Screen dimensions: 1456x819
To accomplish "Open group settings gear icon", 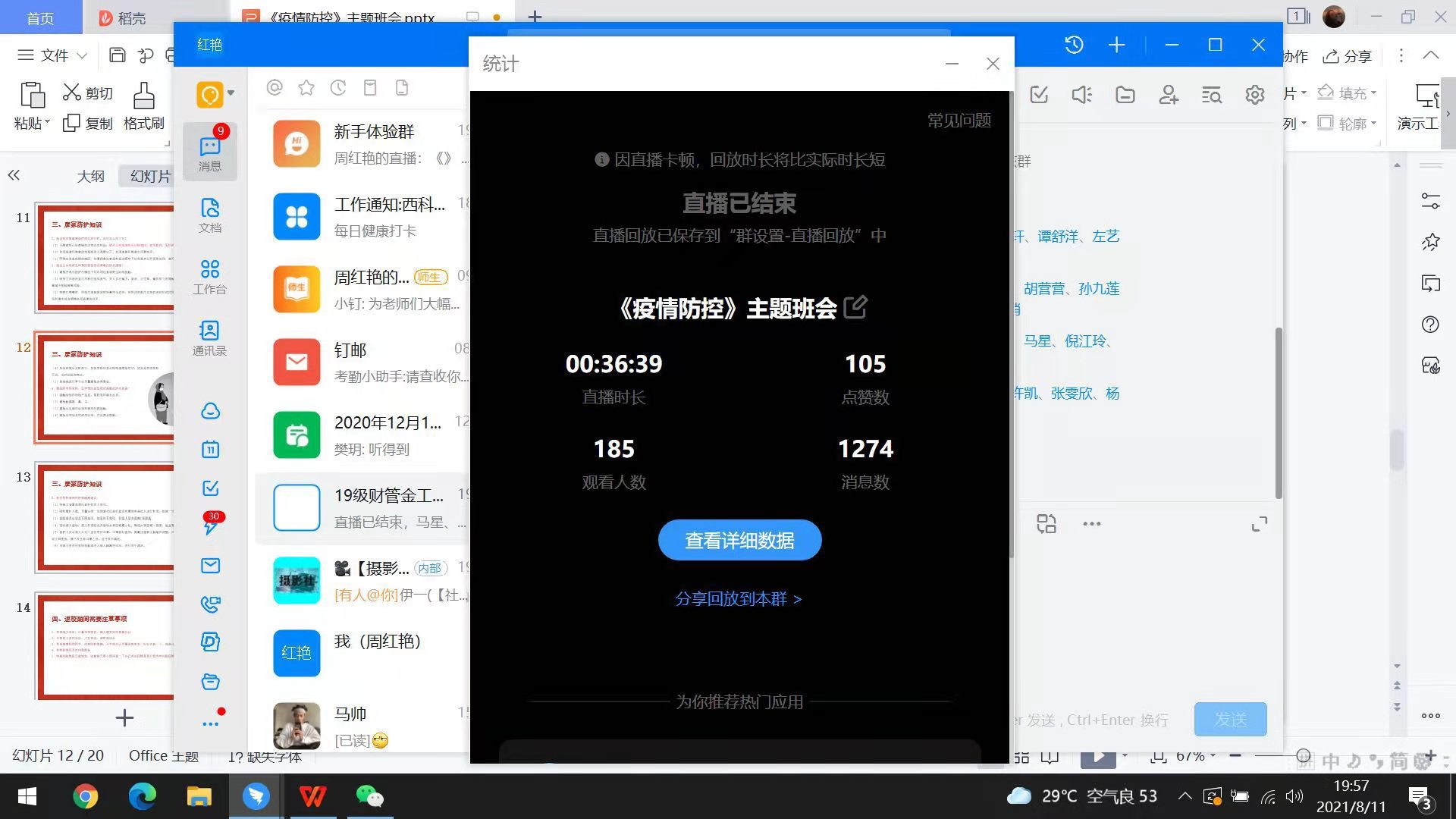I will coord(1255,95).
